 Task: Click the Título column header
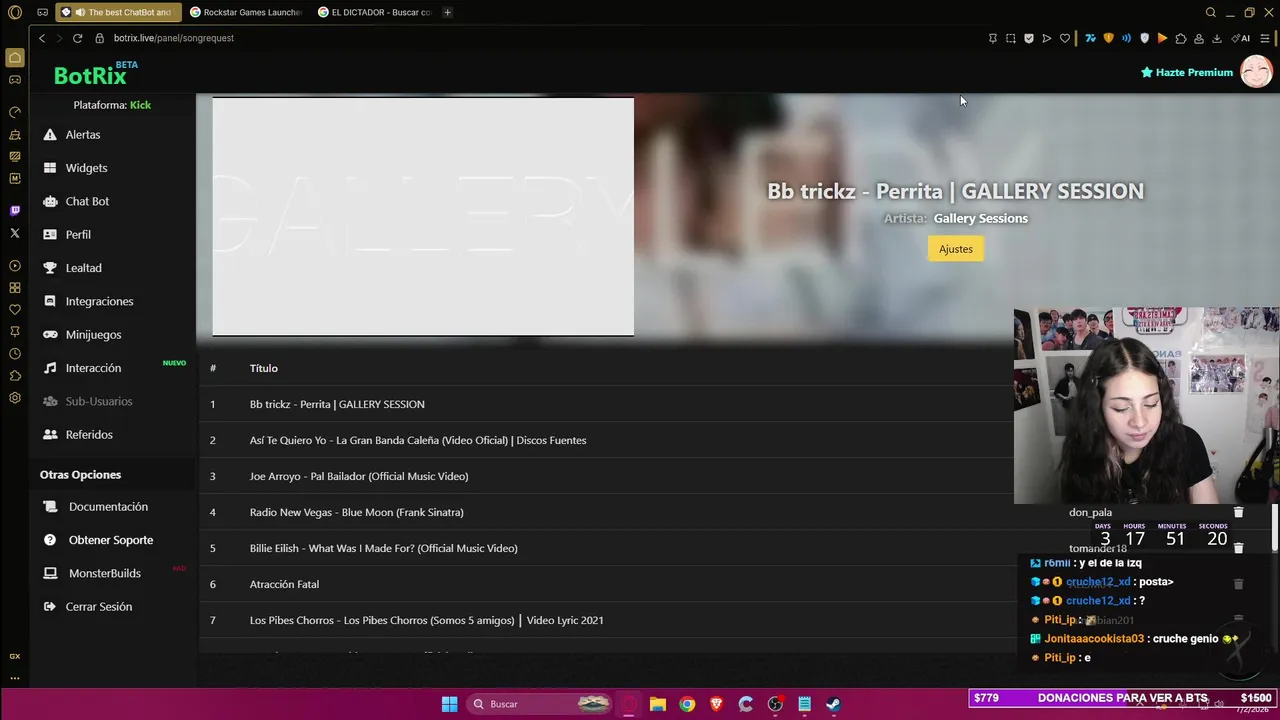[264, 368]
